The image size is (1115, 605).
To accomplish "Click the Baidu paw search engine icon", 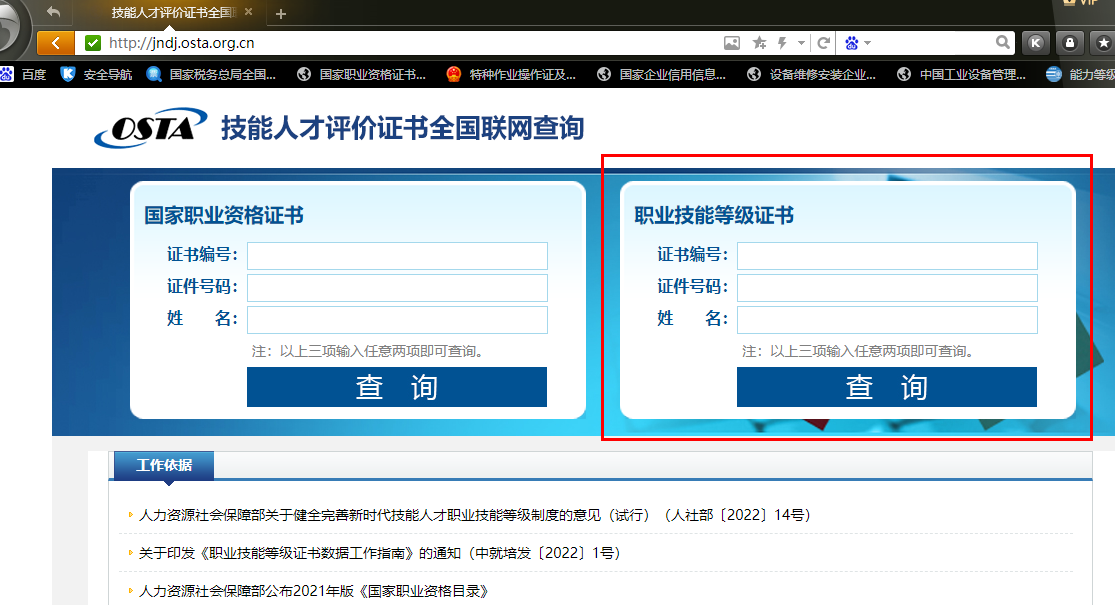I will (851, 43).
